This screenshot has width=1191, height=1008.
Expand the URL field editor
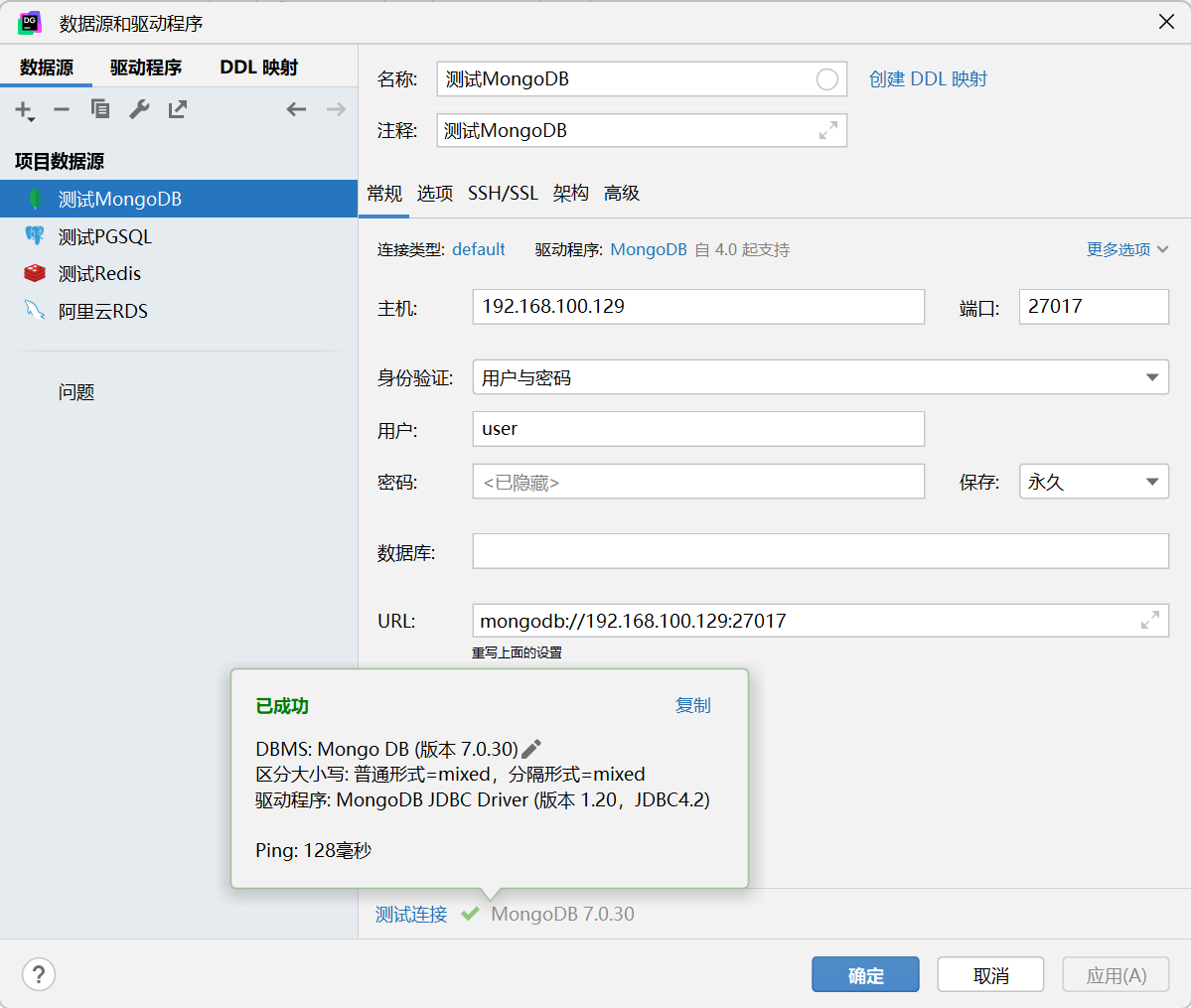click(1150, 621)
